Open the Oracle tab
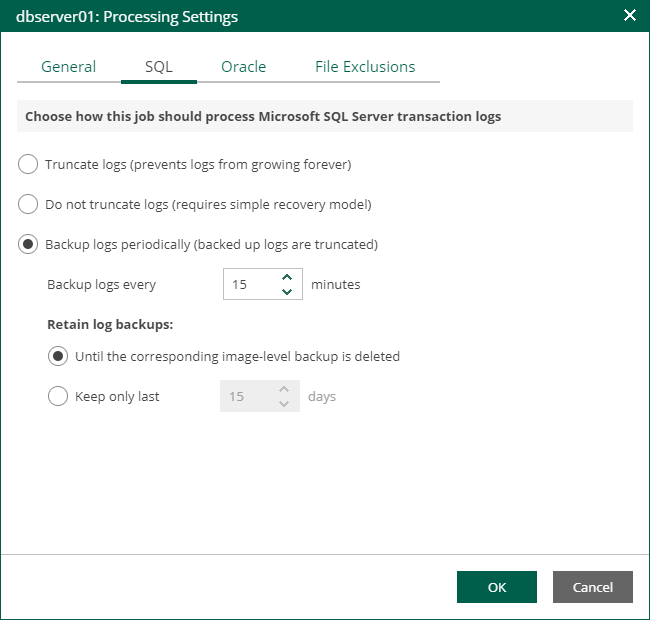The width and height of the screenshot is (650, 620). [x=243, y=67]
